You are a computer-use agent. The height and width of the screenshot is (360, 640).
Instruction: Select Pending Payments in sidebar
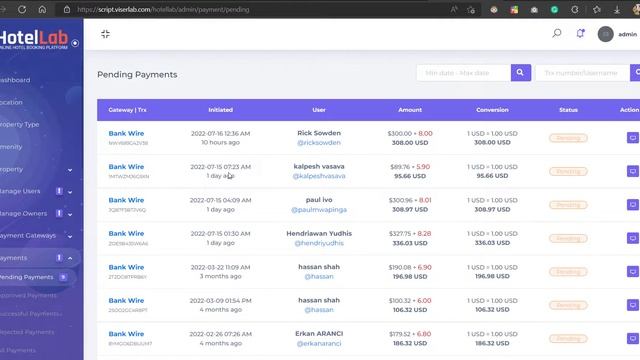(27, 277)
